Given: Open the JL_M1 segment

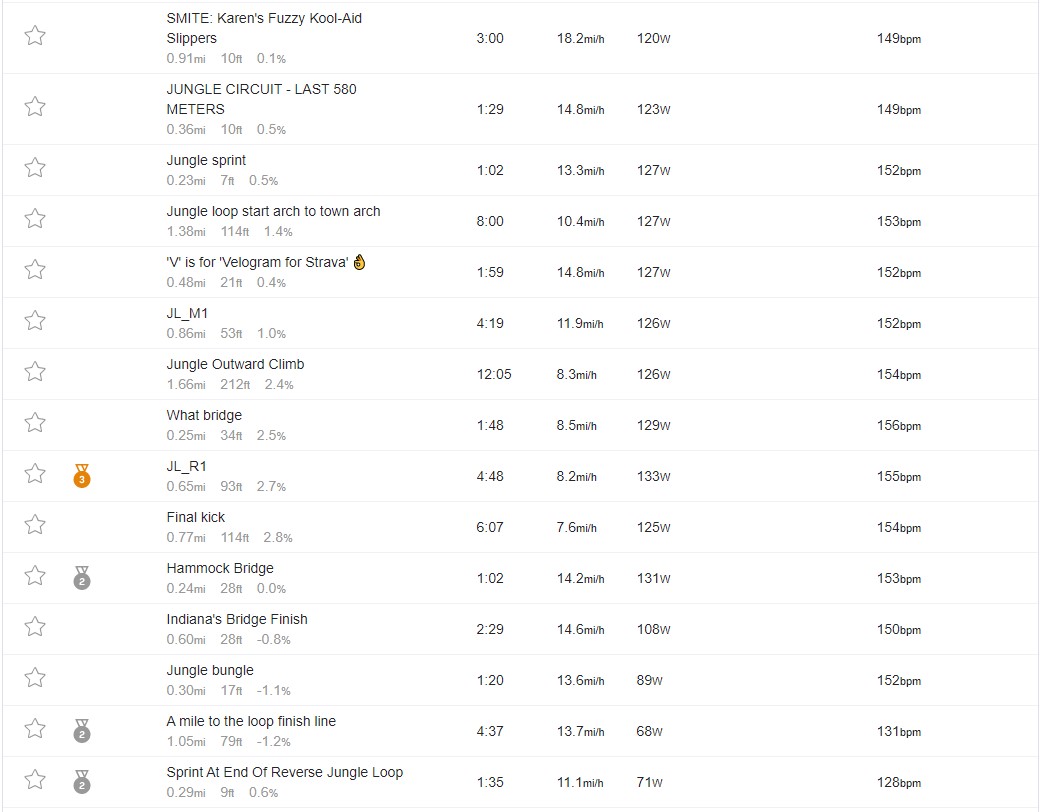Looking at the screenshot, I should [x=187, y=314].
